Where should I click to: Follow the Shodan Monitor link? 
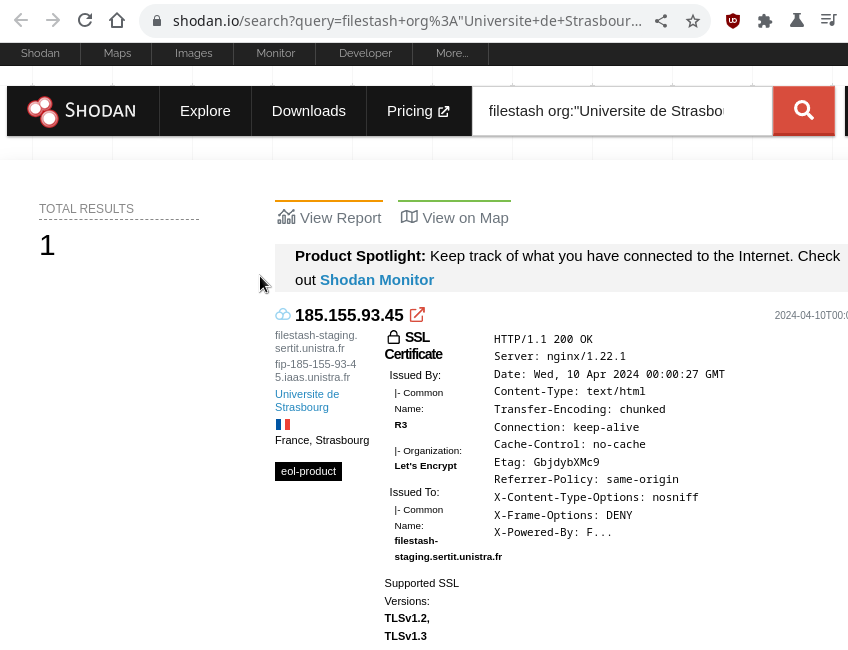click(x=377, y=280)
